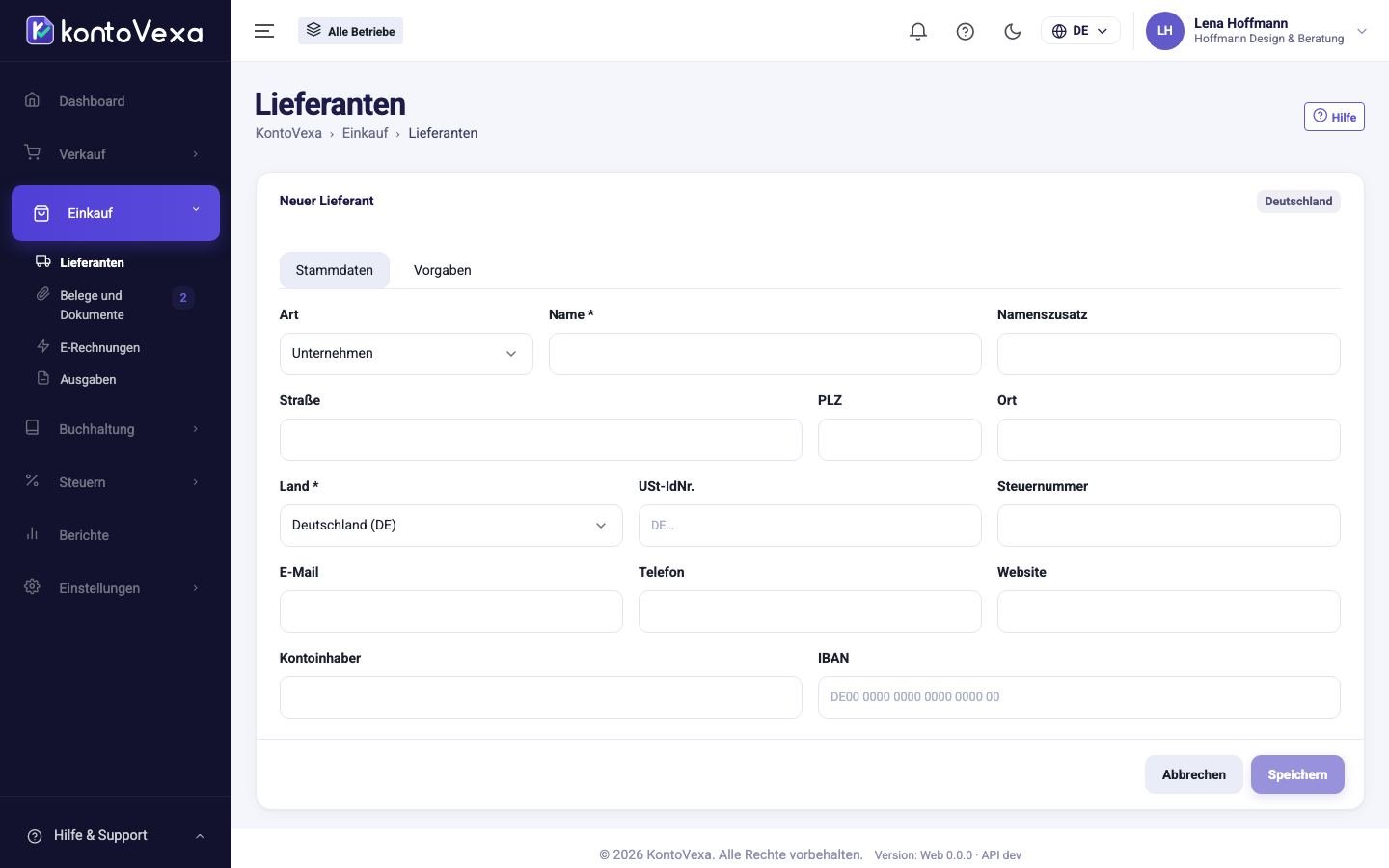Screen dimensions: 1389x868
Task: Focus the PLZ input field
Action: (x=900, y=440)
